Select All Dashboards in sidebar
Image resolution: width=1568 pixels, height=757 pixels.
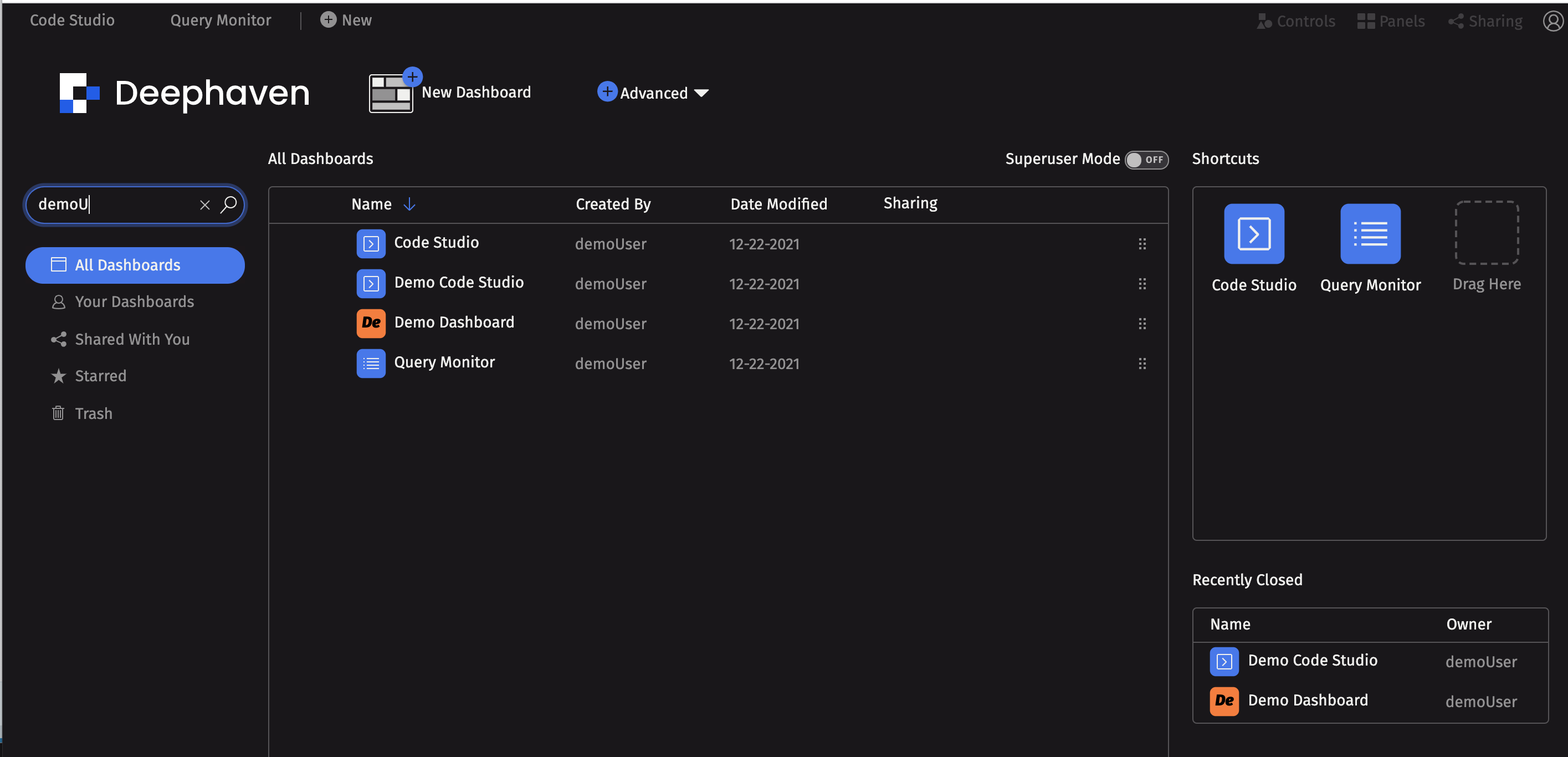pyautogui.click(x=135, y=265)
